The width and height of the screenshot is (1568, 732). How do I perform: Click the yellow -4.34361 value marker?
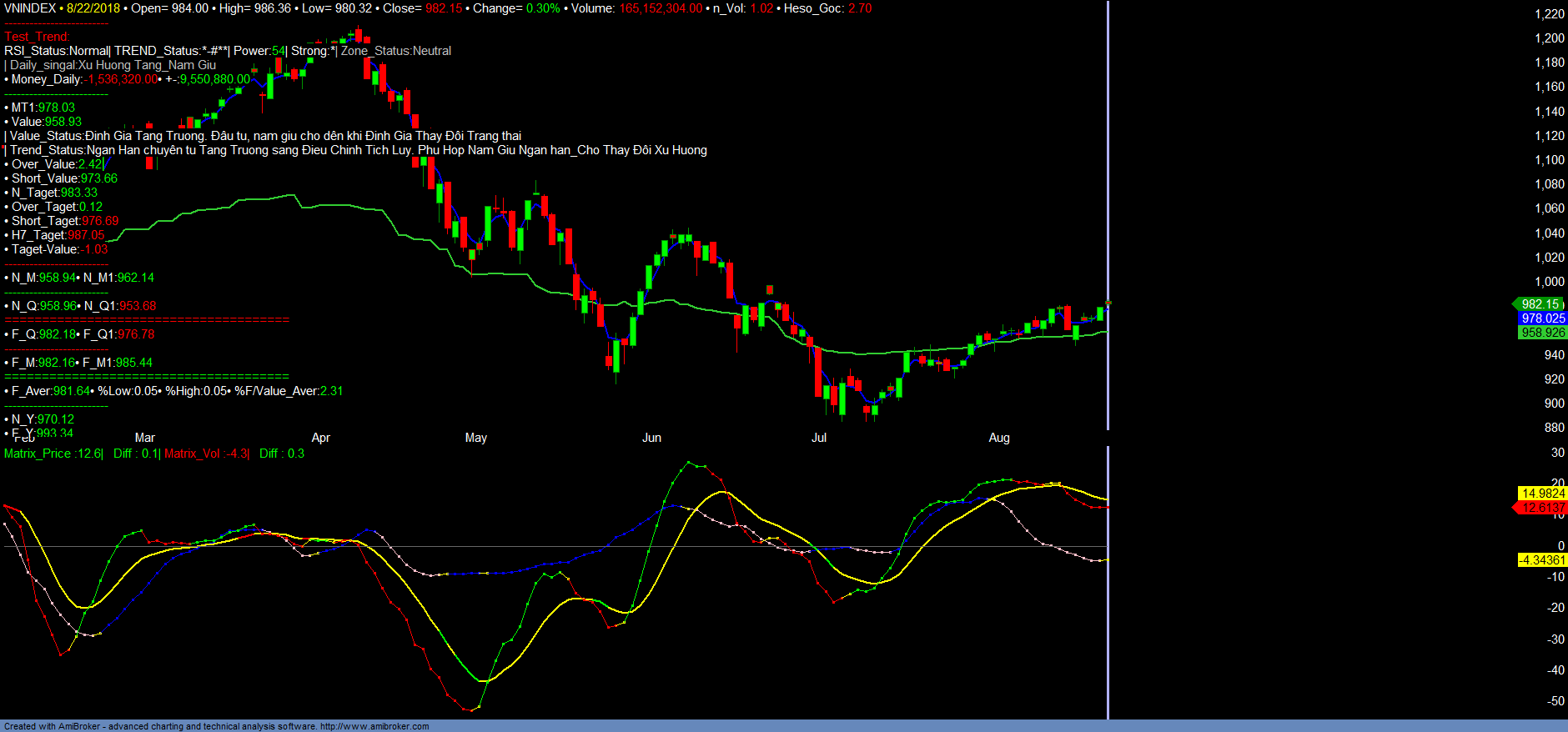coord(1541,560)
